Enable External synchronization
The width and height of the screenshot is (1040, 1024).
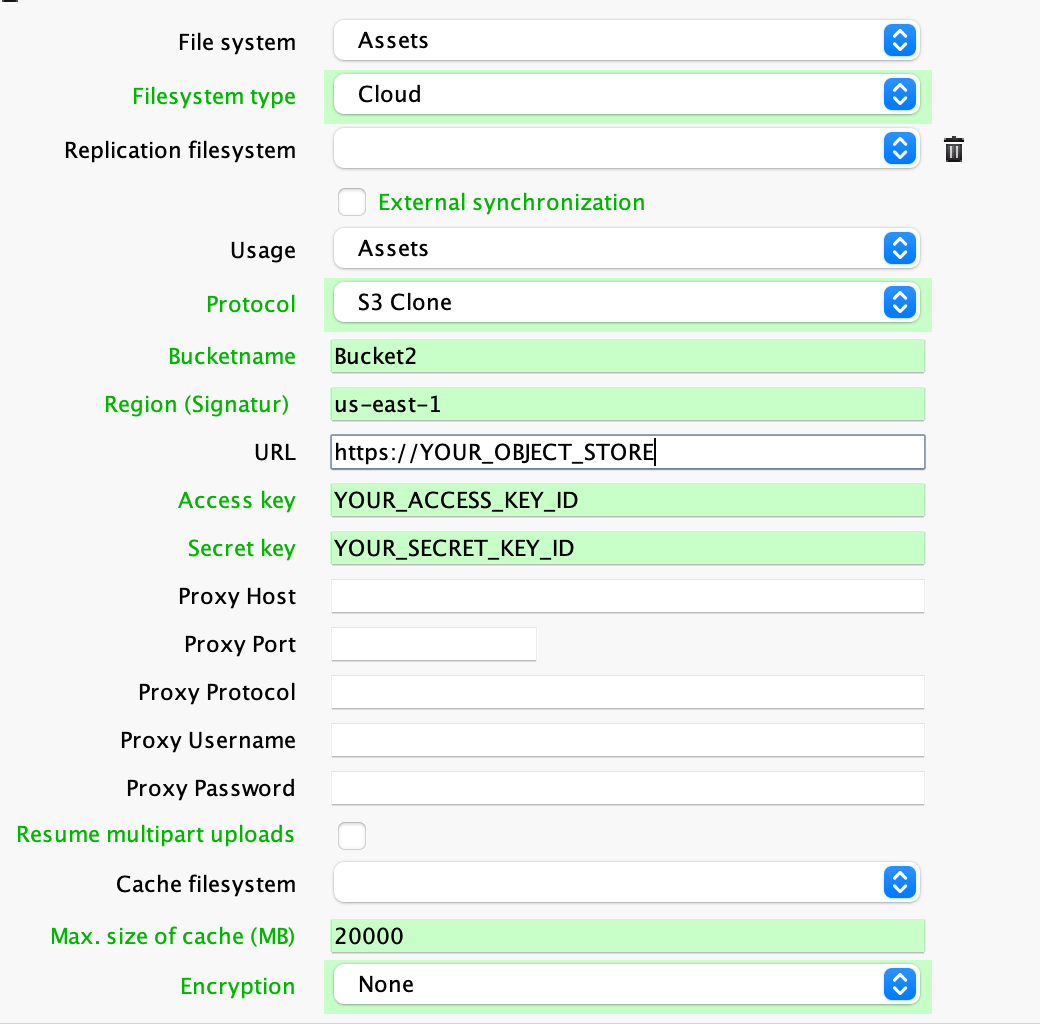pyautogui.click(x=352, y=202)
